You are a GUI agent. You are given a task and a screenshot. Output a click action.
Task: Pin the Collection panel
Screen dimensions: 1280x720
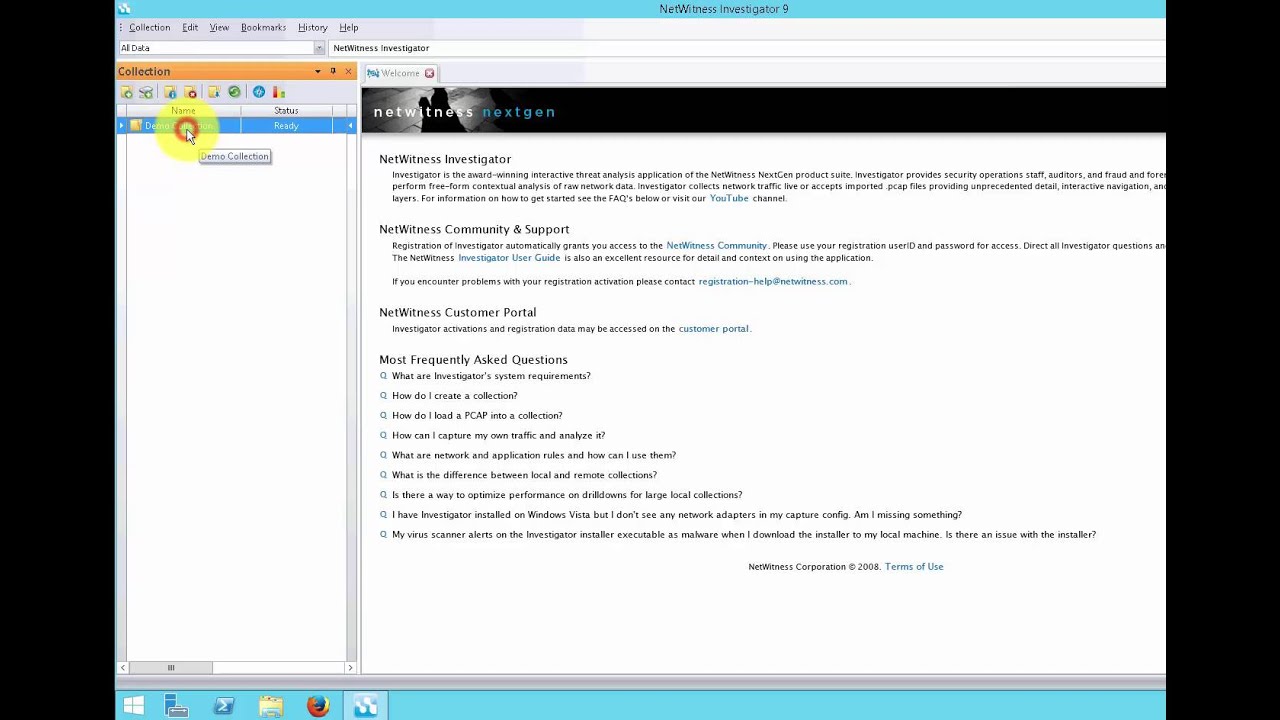(333, 71)
